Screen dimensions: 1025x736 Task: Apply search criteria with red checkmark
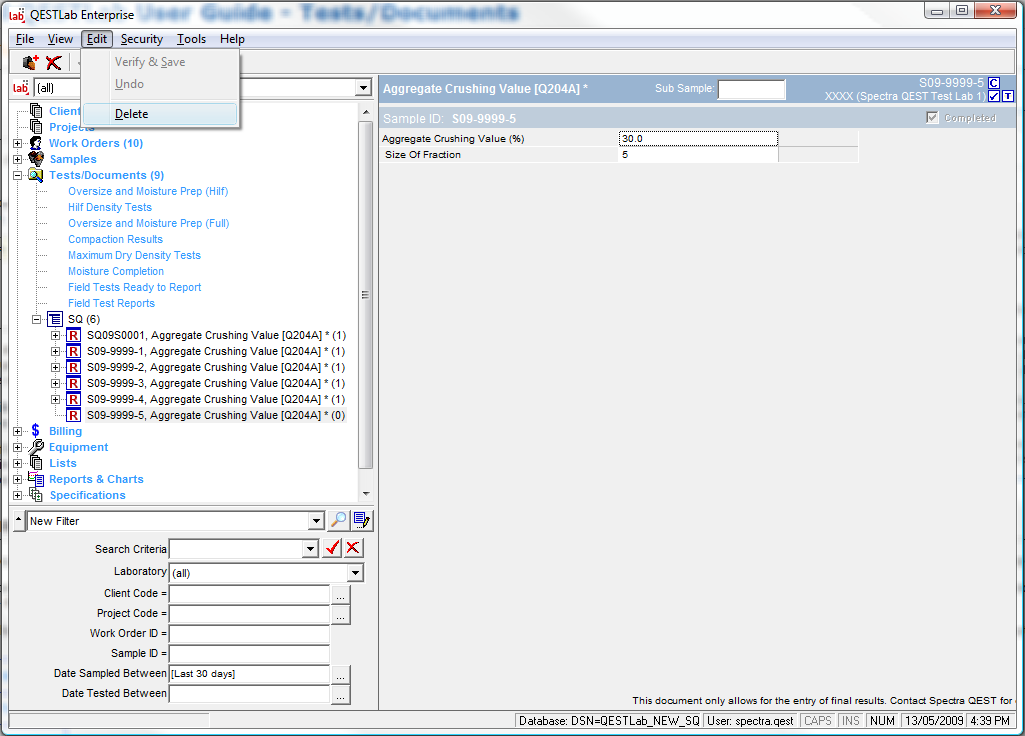333,548
